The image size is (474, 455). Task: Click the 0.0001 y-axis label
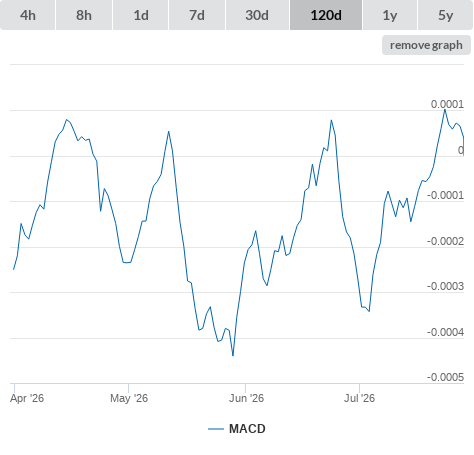click(x=447, y=104)
